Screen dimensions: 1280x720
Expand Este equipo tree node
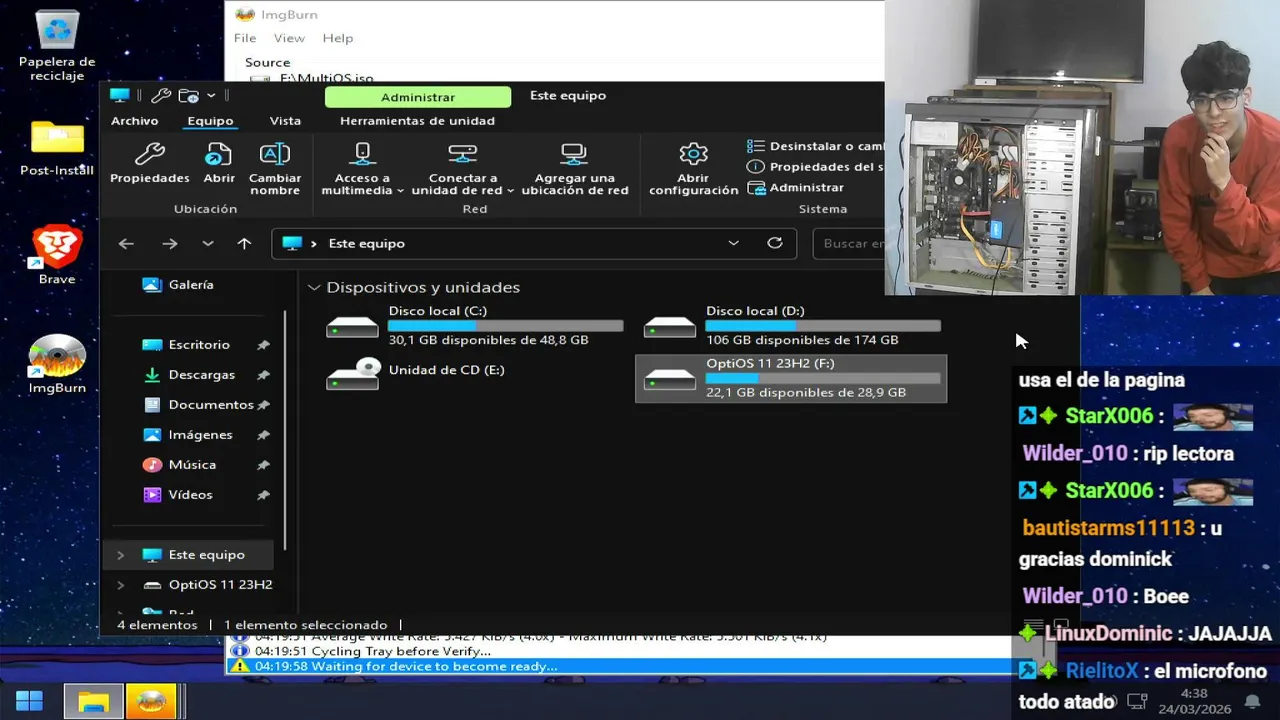click(120, 555)
